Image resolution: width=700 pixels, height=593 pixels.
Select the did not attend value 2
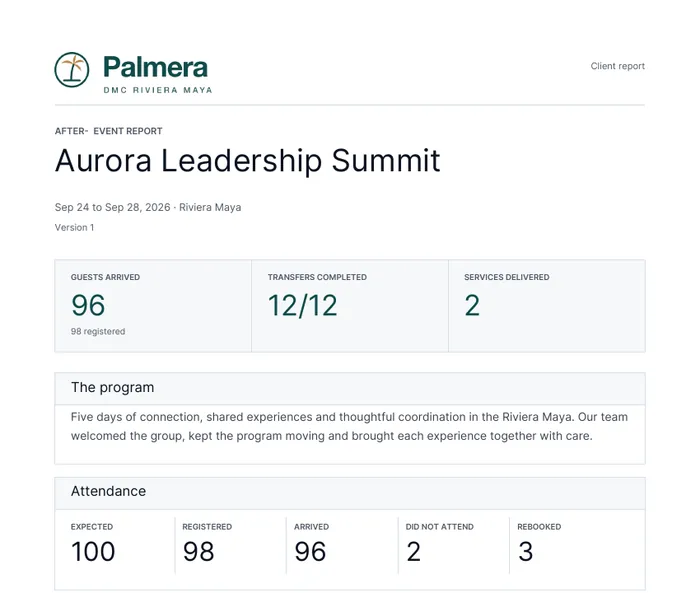(413, 551)
